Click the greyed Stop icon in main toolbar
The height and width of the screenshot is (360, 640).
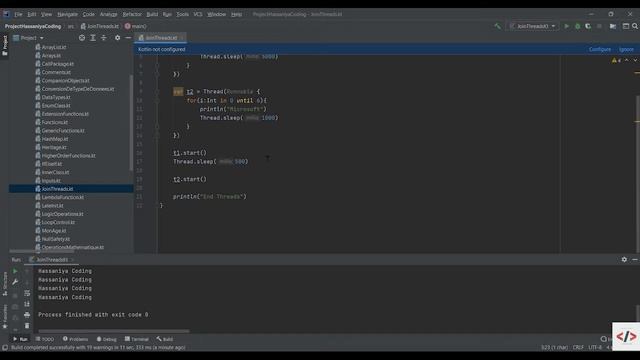coord(599,26)
